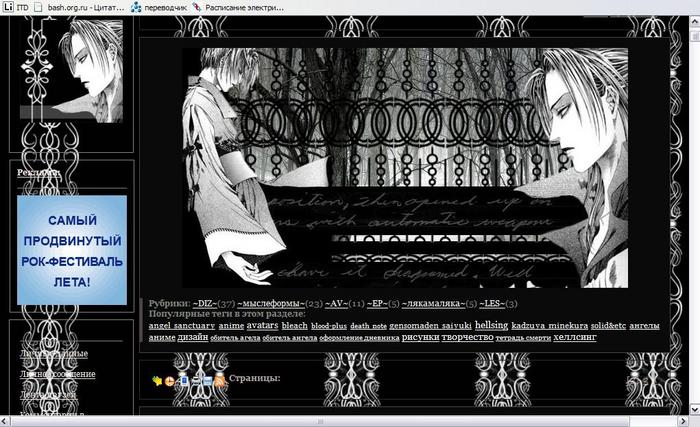
Task: Select the дизайн tag
Action: pos(193,337)
